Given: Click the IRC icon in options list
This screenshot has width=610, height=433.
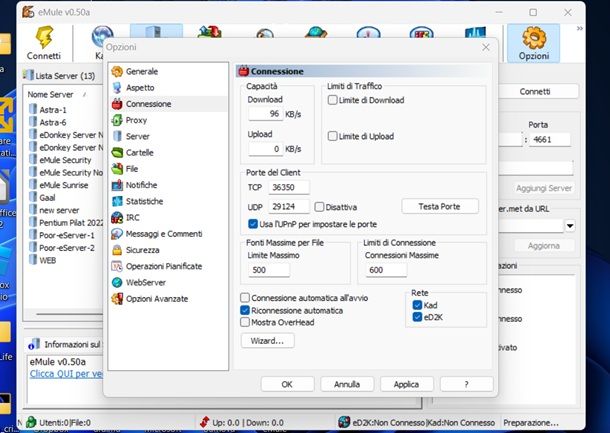Looking at the screenshot, I should pos(117,218).
